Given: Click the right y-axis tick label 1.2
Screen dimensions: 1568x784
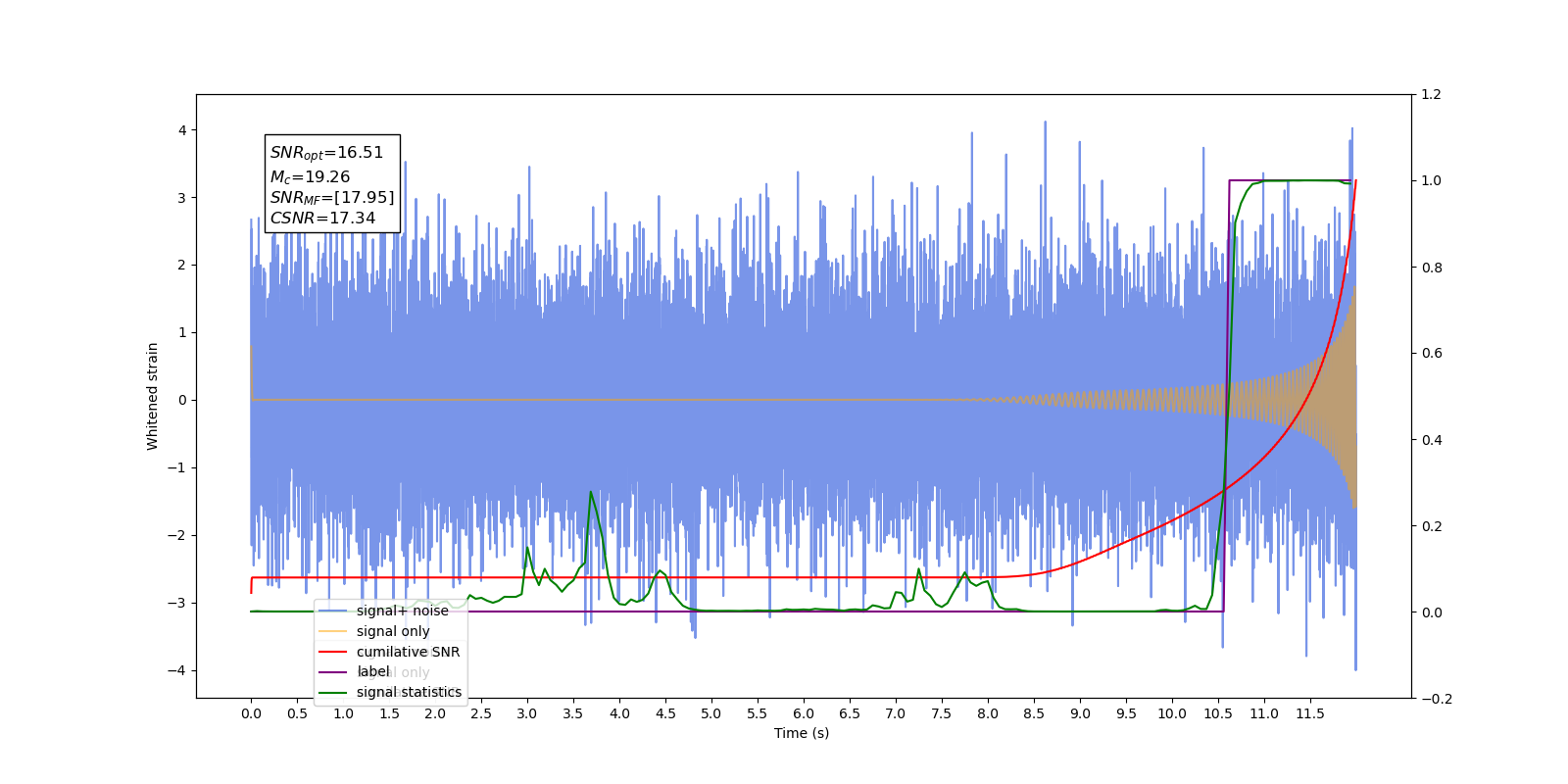Looking at the screenshot, I should click(x=1432, y=95).
